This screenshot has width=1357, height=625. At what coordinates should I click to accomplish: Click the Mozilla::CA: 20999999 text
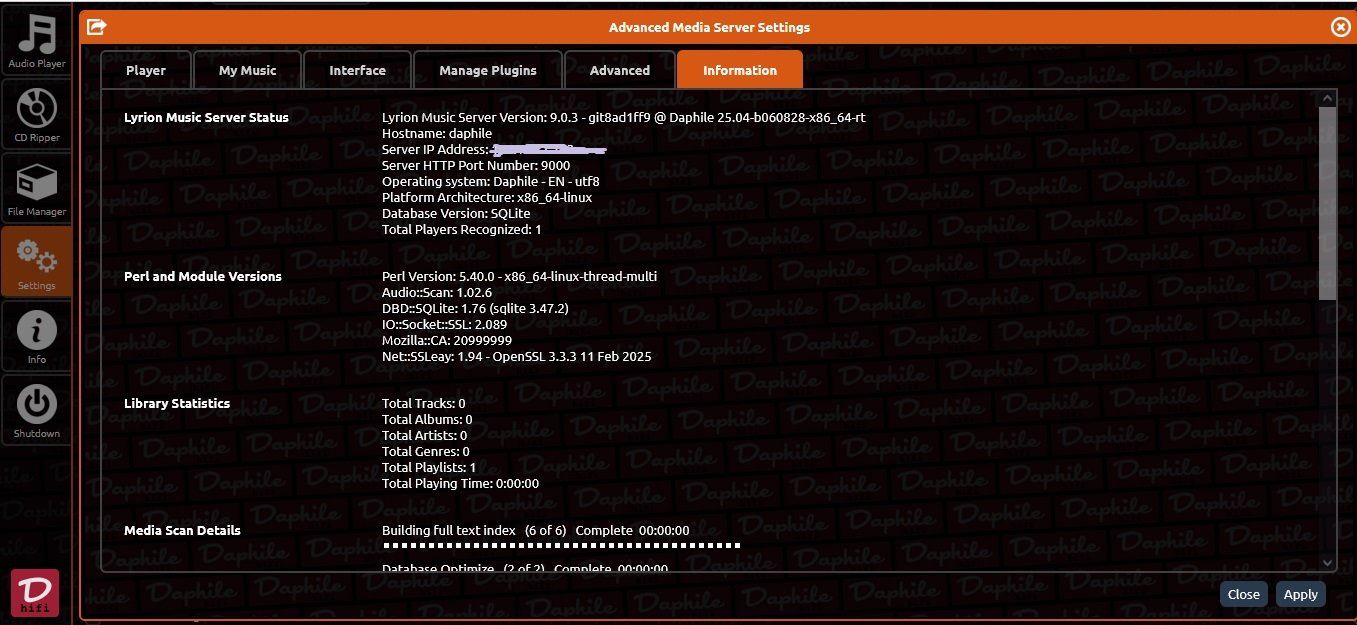pyautogui.click(x=447, y=340)
